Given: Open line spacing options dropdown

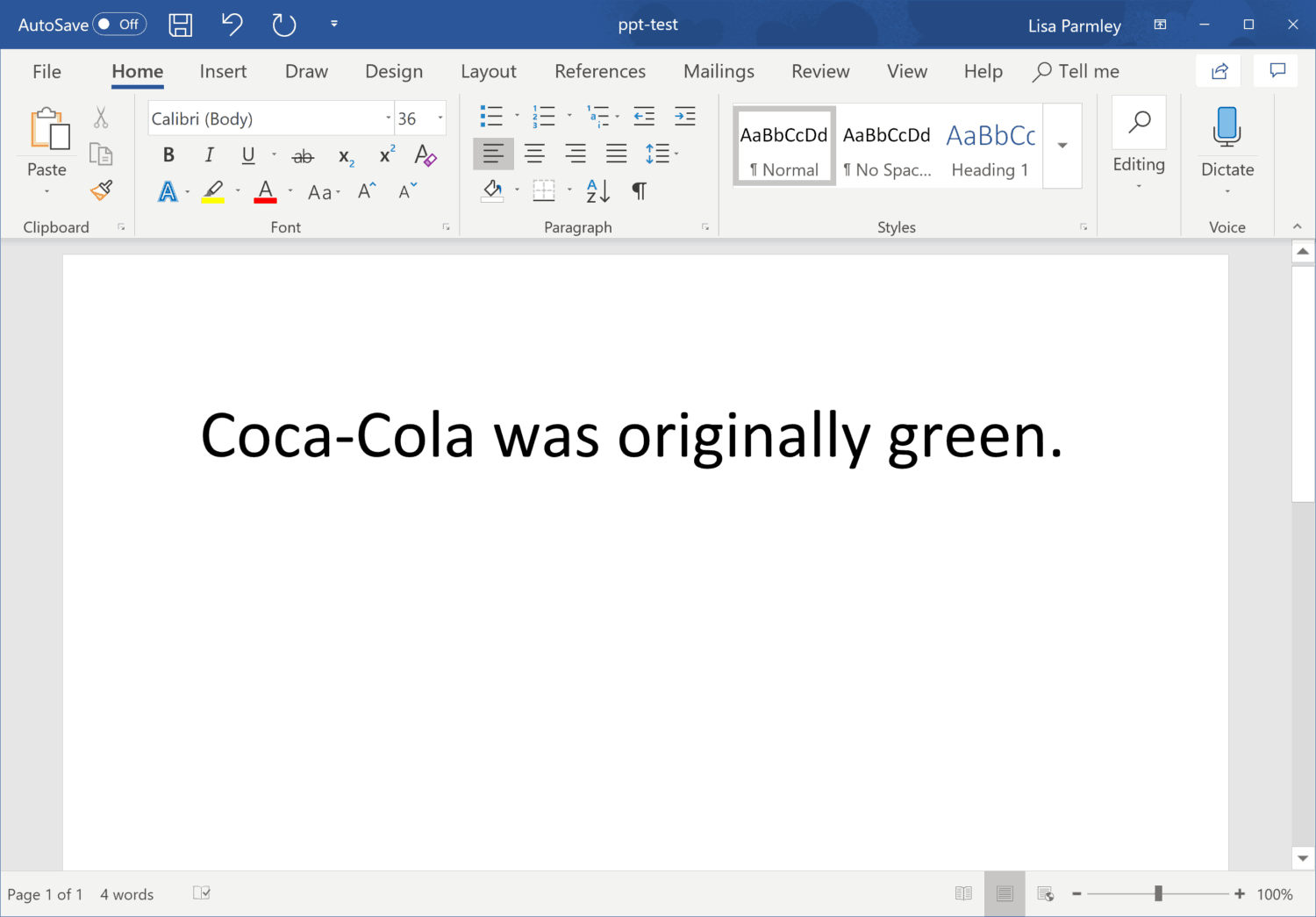Looking at the screenshot, I should (676, 154).
